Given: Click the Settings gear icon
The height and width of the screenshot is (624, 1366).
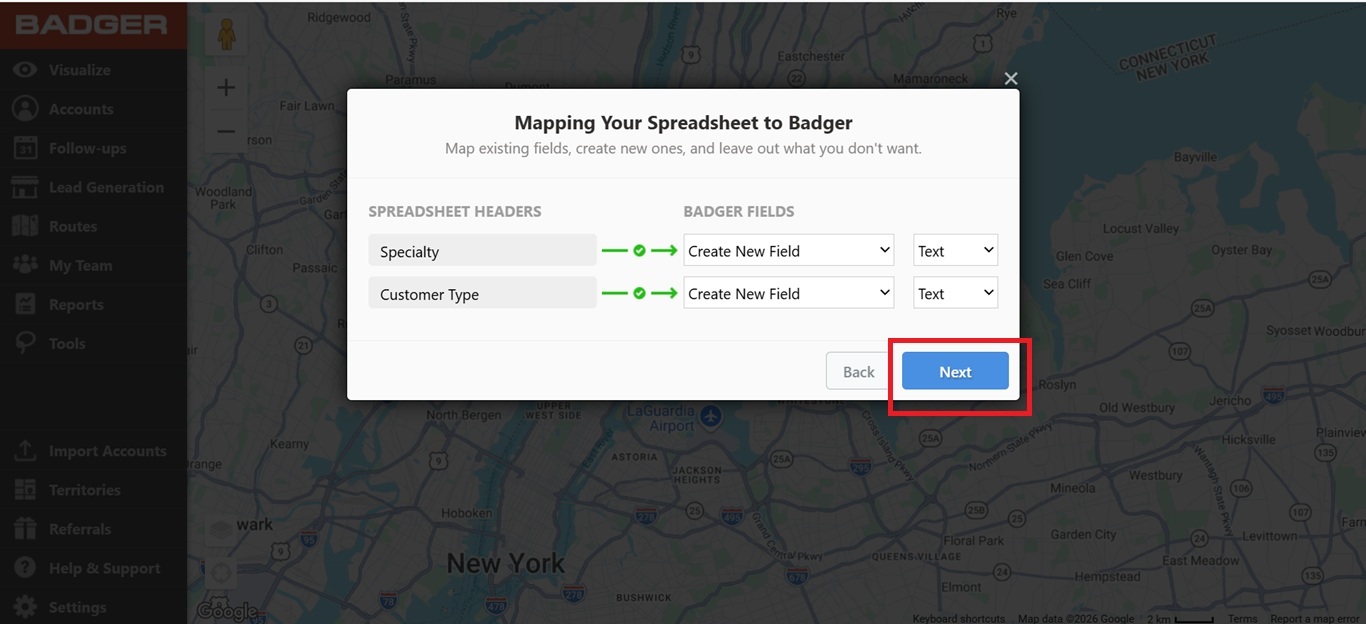Looking at the screenshot, I should [x=25, y=607].
